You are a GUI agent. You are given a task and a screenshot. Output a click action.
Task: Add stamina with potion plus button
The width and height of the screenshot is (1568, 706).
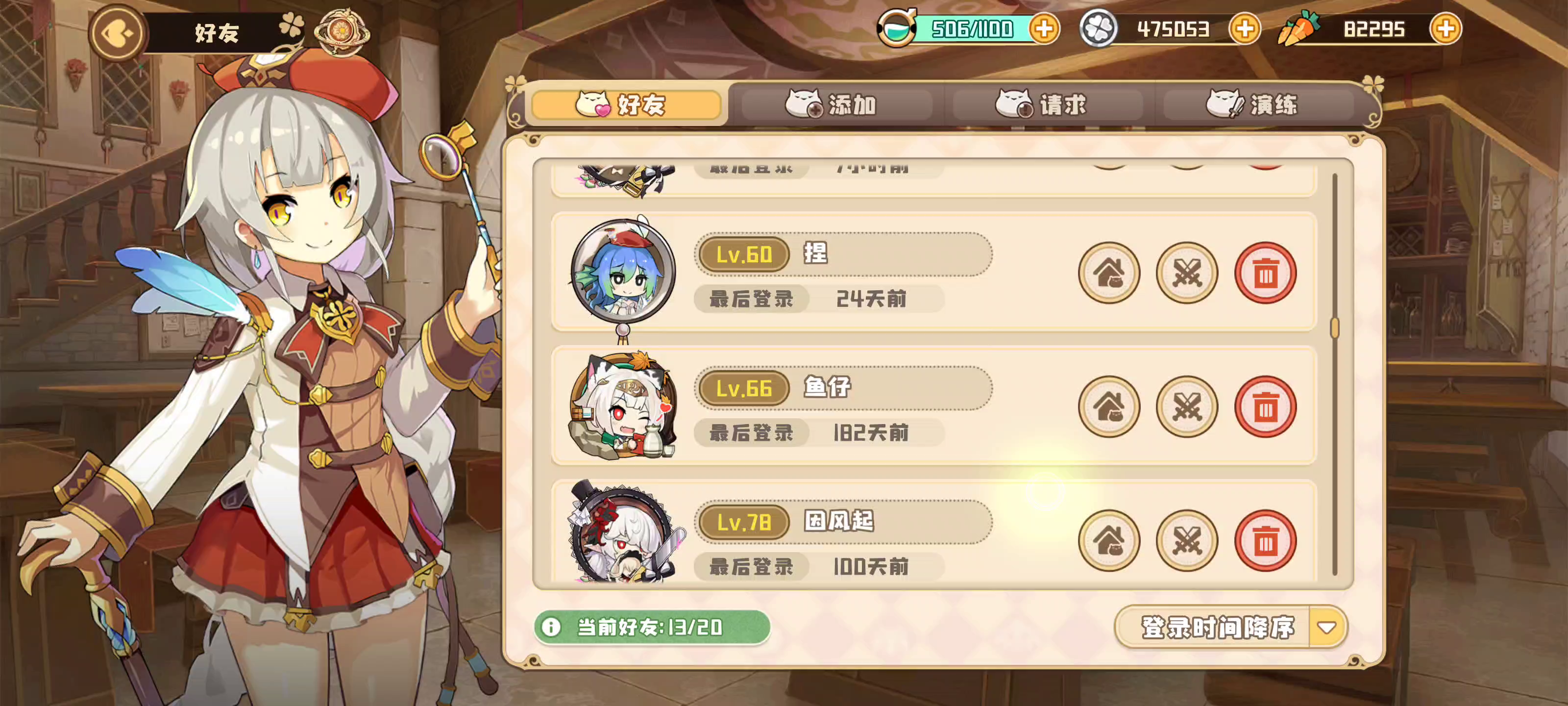pos(1044,28)
